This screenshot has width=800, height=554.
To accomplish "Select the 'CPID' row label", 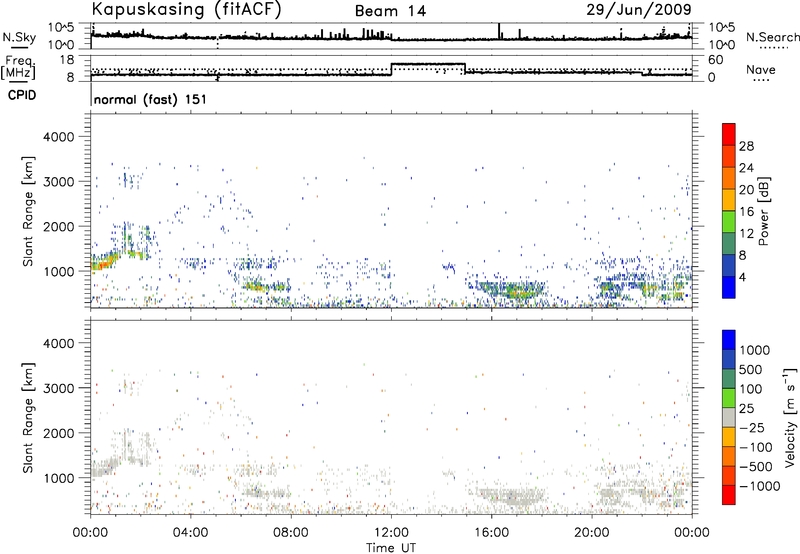I will 22,95.
